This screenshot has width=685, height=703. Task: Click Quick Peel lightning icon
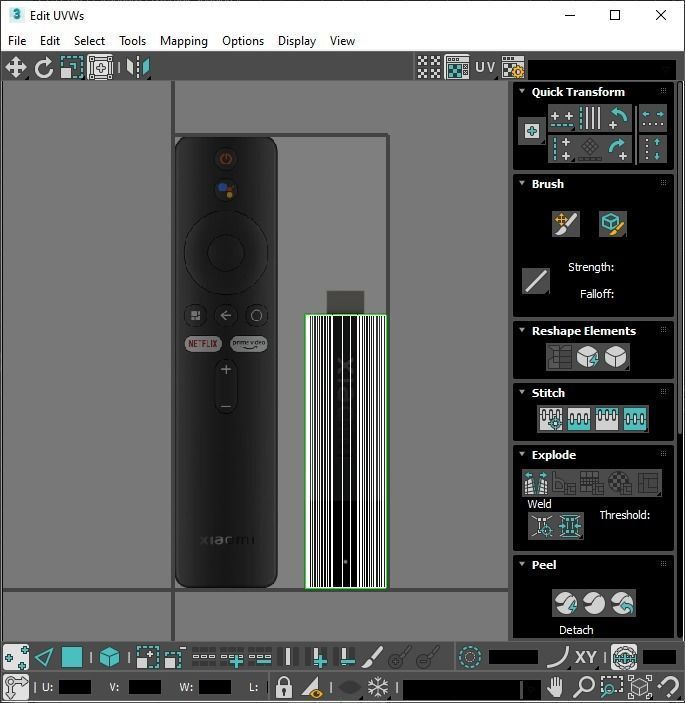(x=566, y=603)
